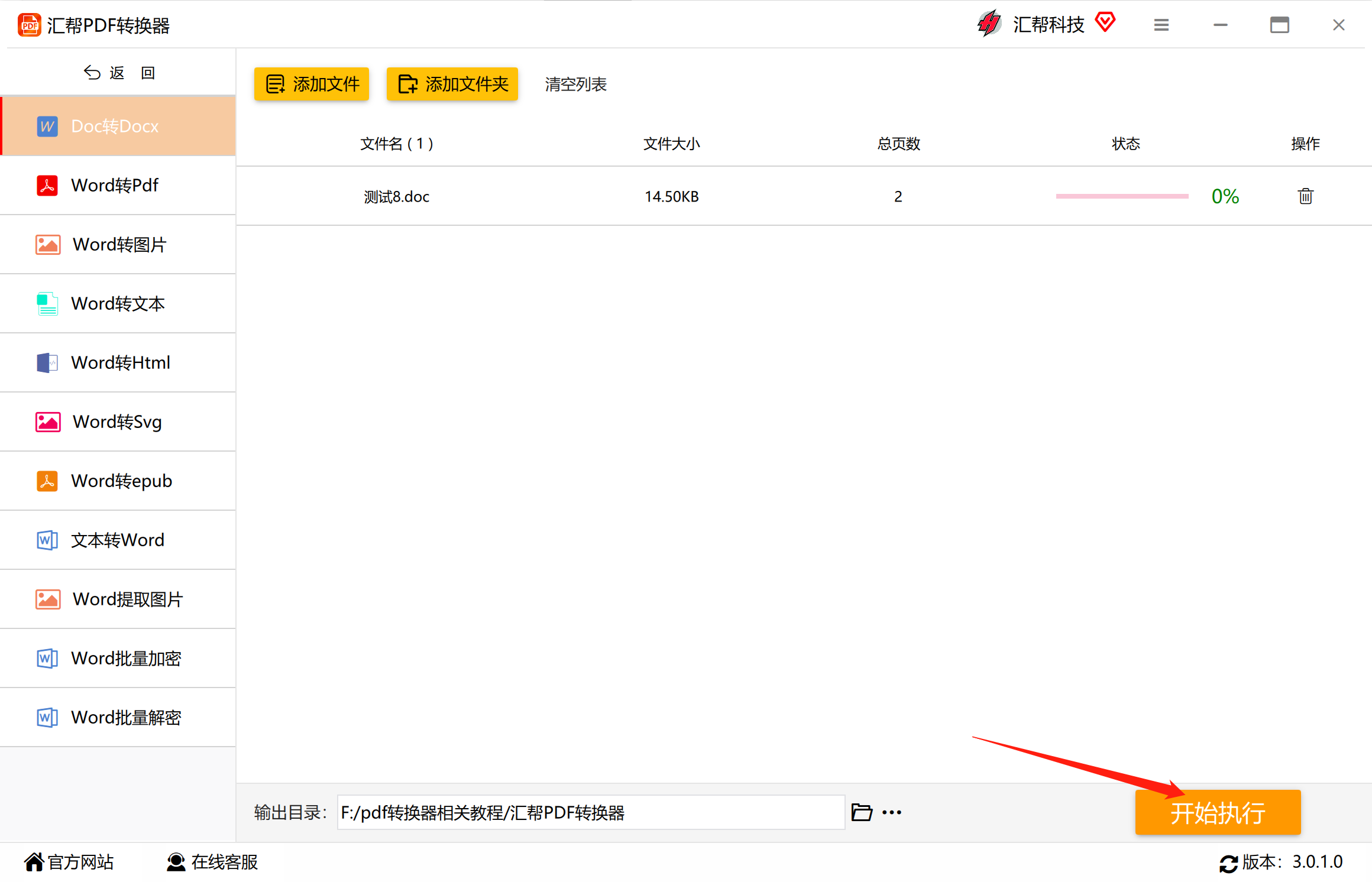The image size is (1372, 882).
Task: Click the 总页数 column header
Action: coord(898,144)
